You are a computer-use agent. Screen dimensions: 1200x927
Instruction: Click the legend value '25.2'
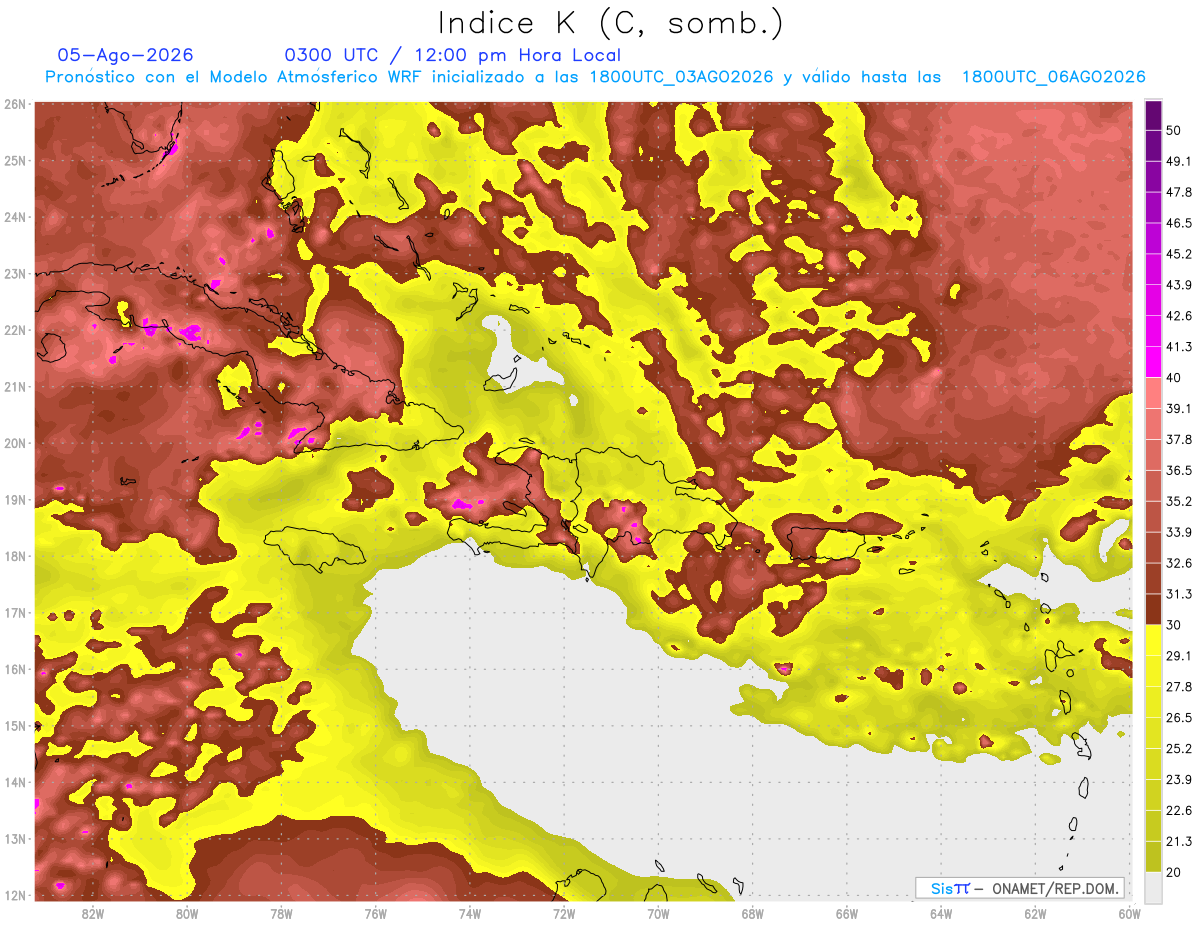coord(1180,749)
